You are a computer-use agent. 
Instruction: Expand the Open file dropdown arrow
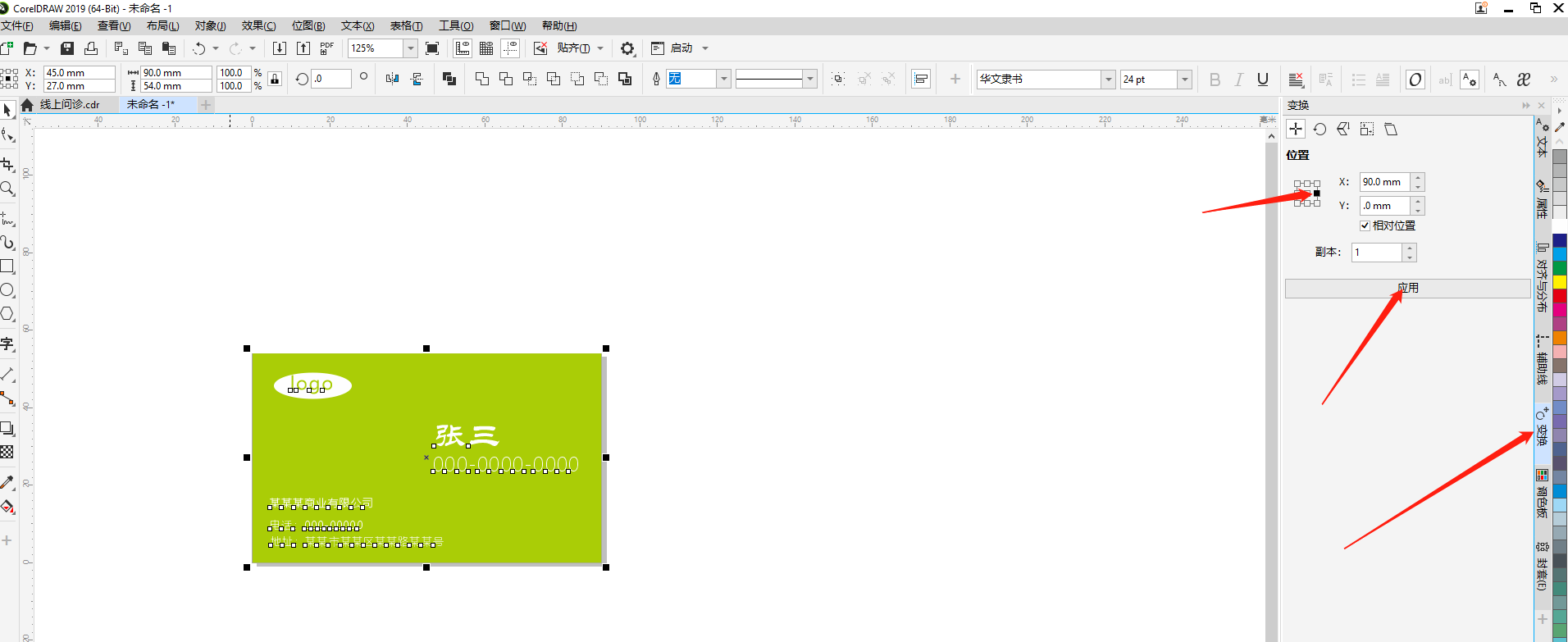47,48
